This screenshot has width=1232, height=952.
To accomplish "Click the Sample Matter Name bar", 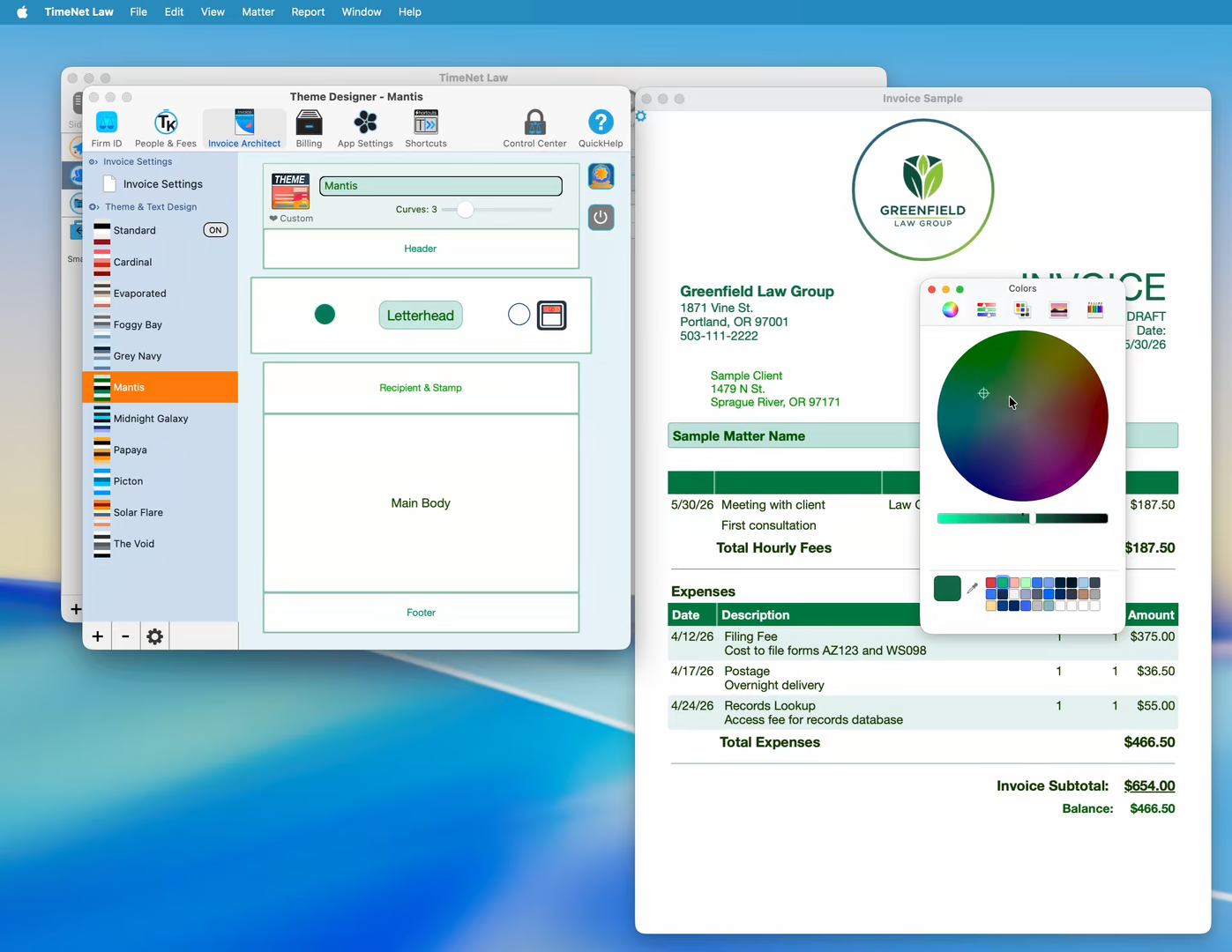I will pyautogui.click(x=922, y=436).
